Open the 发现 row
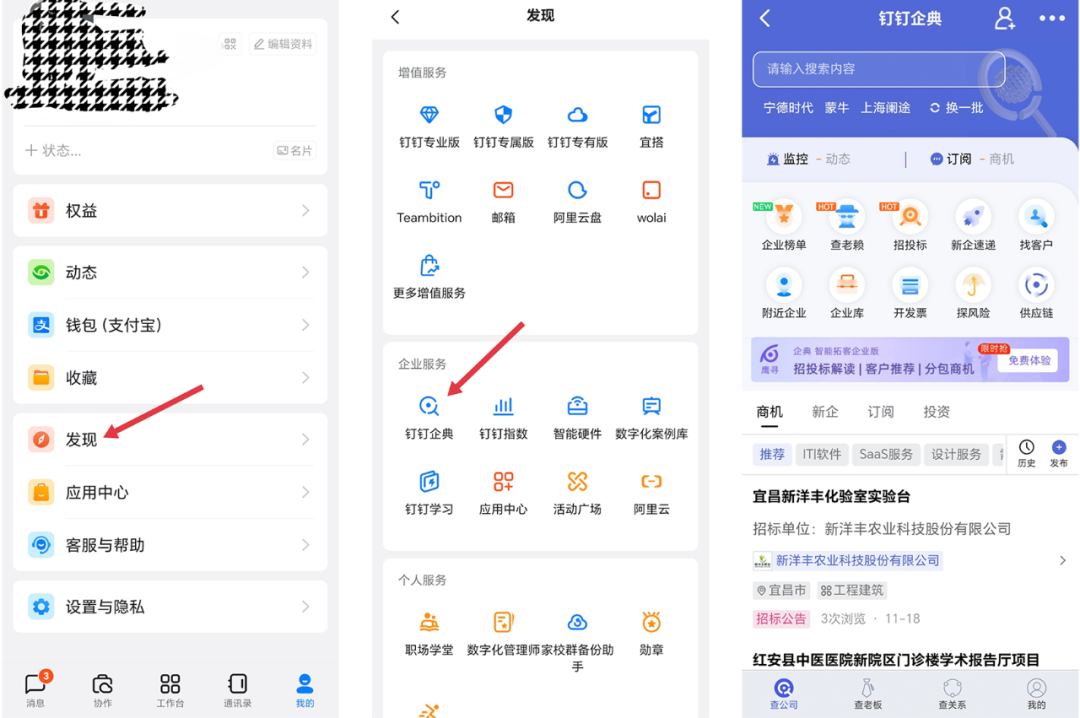 [170, 440]
